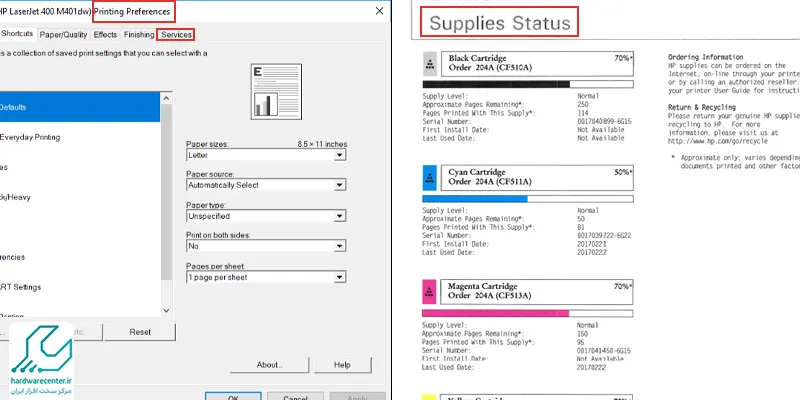Go to the Shortcuts tab
The image size is (800, 400).
tap(17, 34)
